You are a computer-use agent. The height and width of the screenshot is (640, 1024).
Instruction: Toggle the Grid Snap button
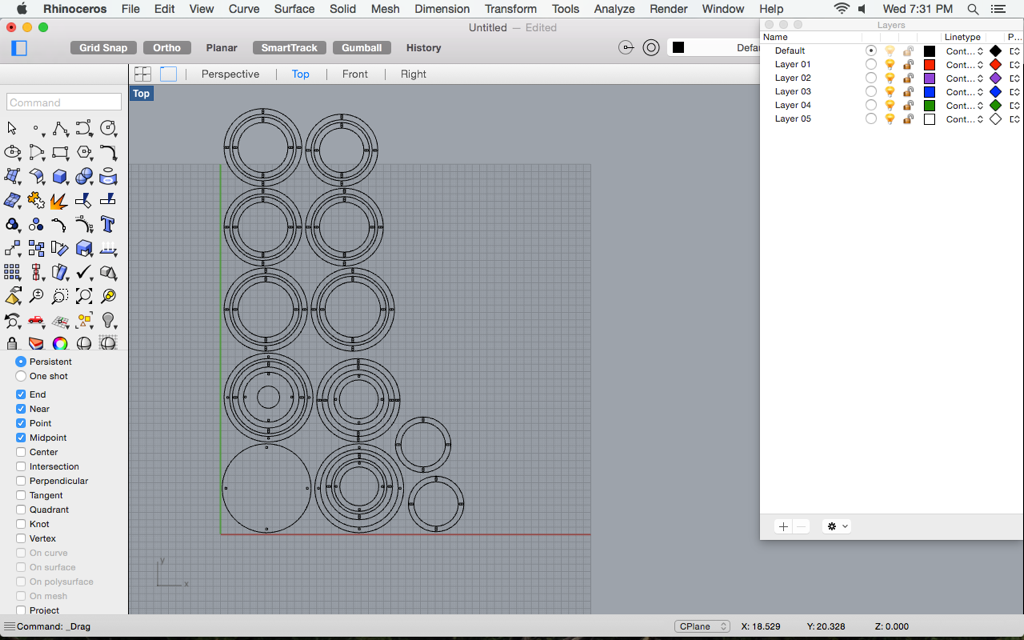[x=103, y=47]
